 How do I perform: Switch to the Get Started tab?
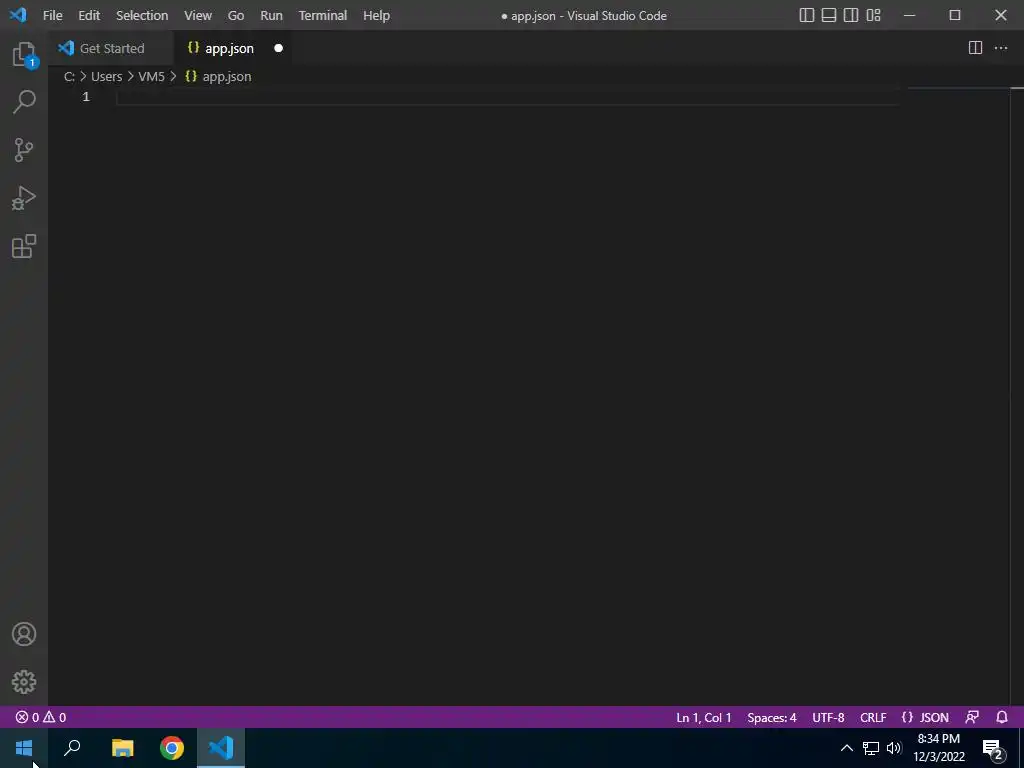(111, 48)
